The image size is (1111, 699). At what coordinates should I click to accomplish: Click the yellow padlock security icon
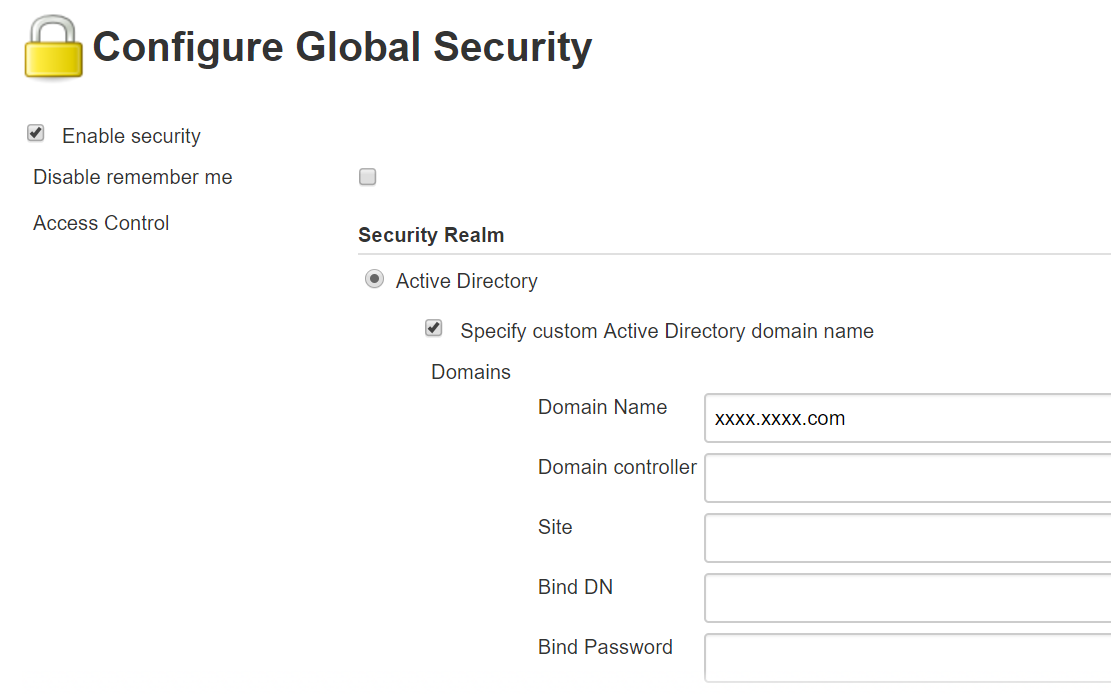pyautogui.click(x=53, y=47)
